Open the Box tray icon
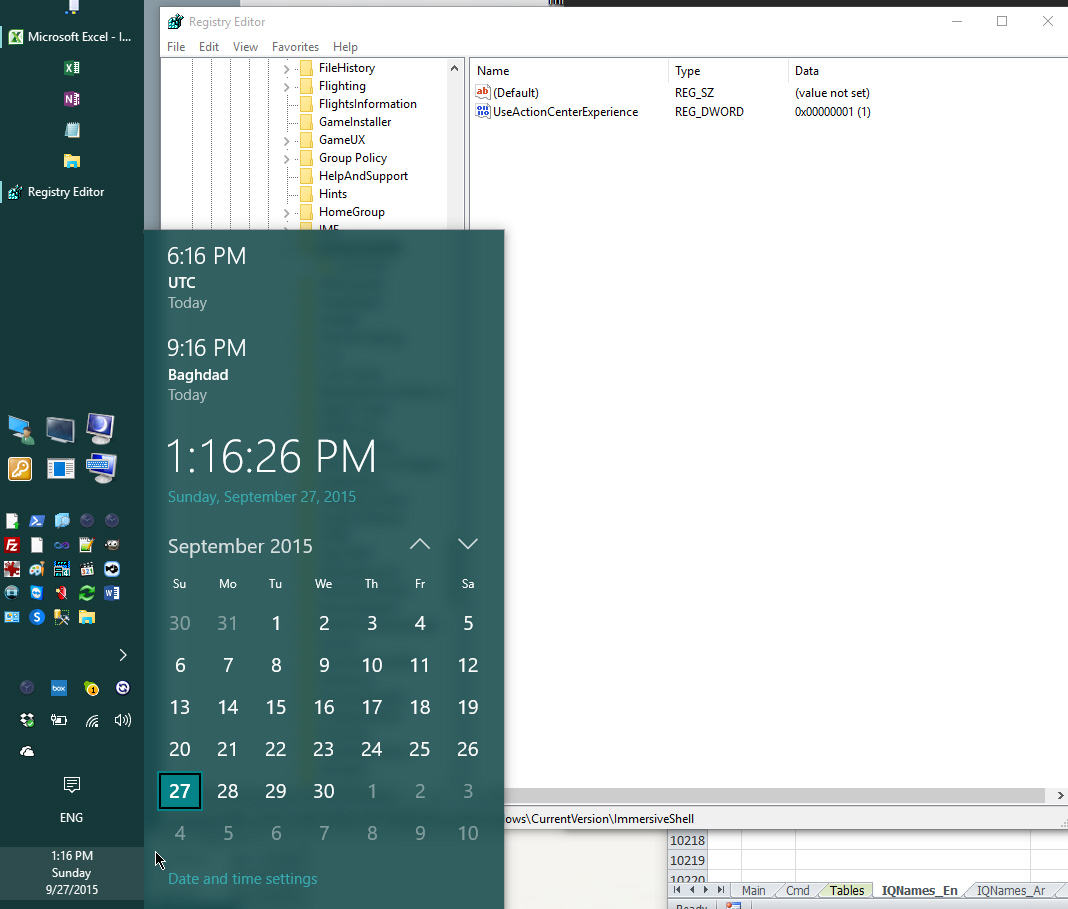The image size is (1068, 909). (59, 688)
